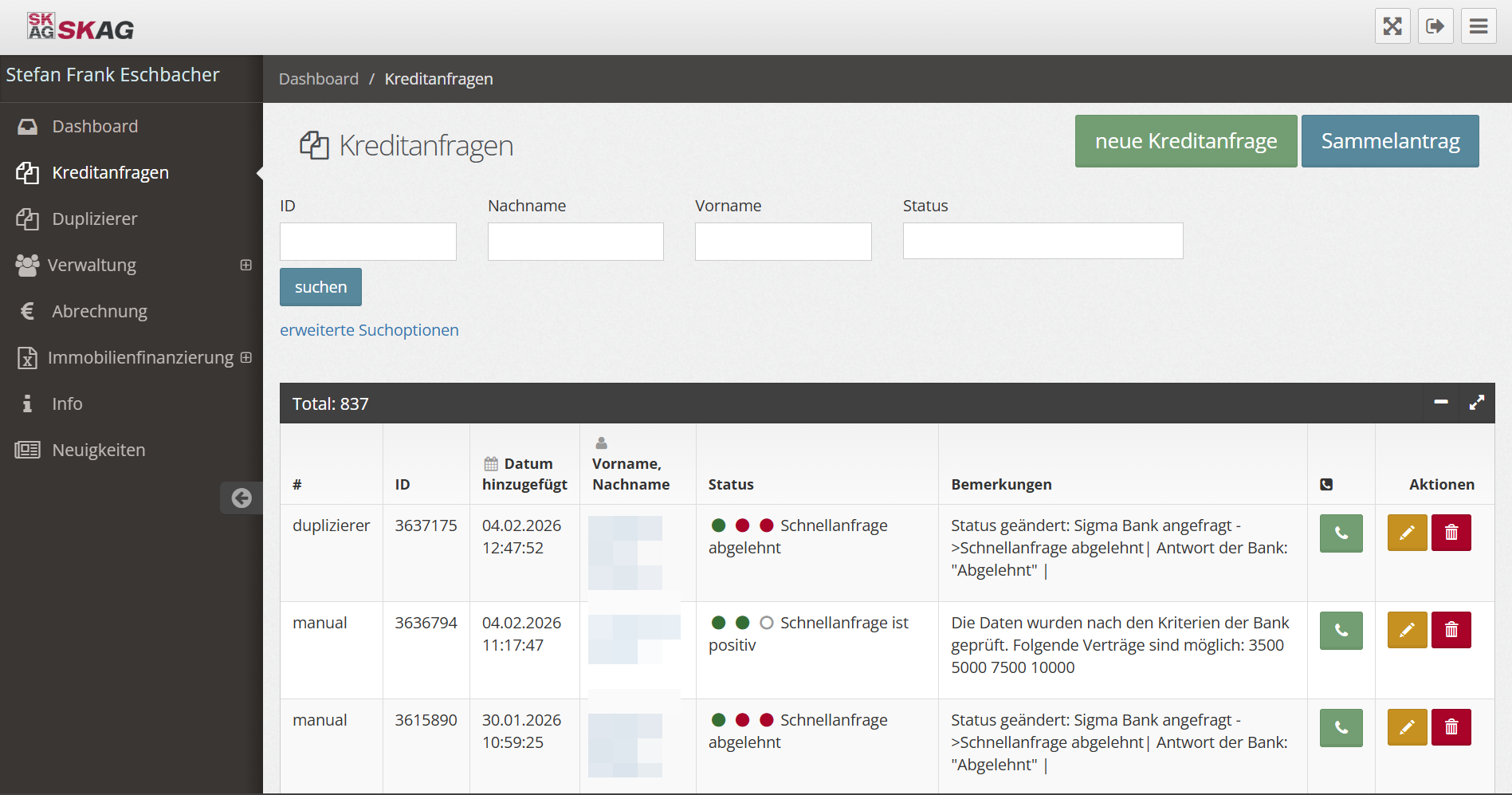Click date 04.02.2026 12:47:52
The height and width of the screenshot is (795, 1512).
521,537
